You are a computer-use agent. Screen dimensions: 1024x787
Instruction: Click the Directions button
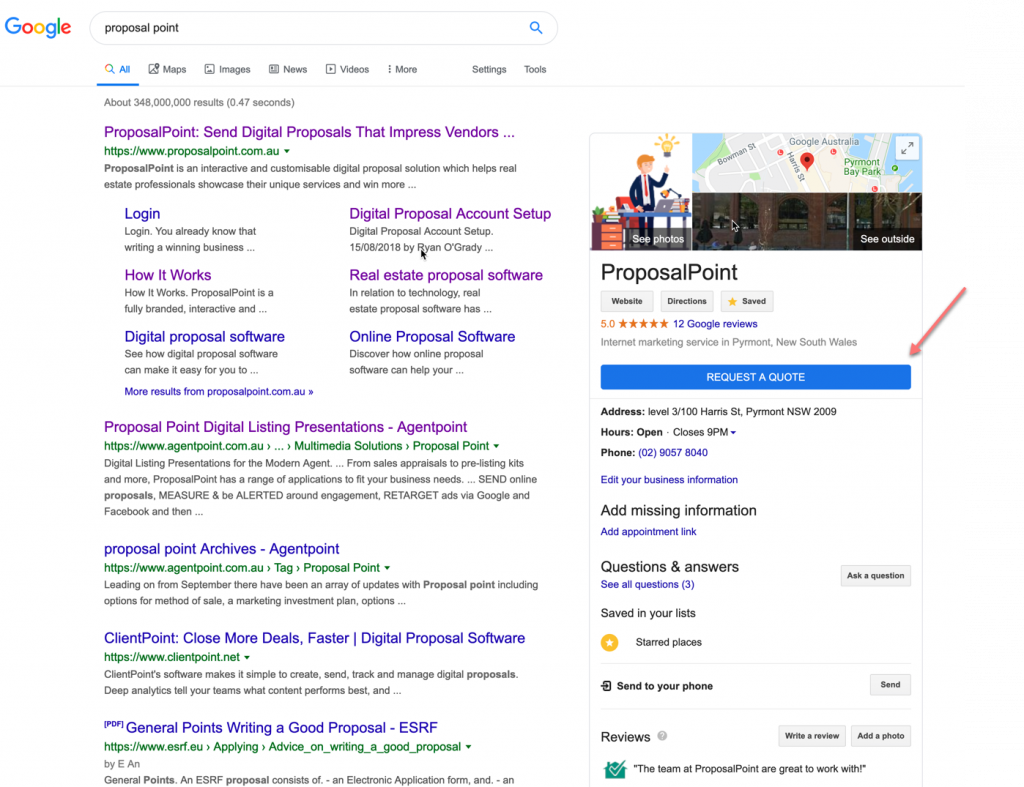pyautogui.click(x=686, y=301)
